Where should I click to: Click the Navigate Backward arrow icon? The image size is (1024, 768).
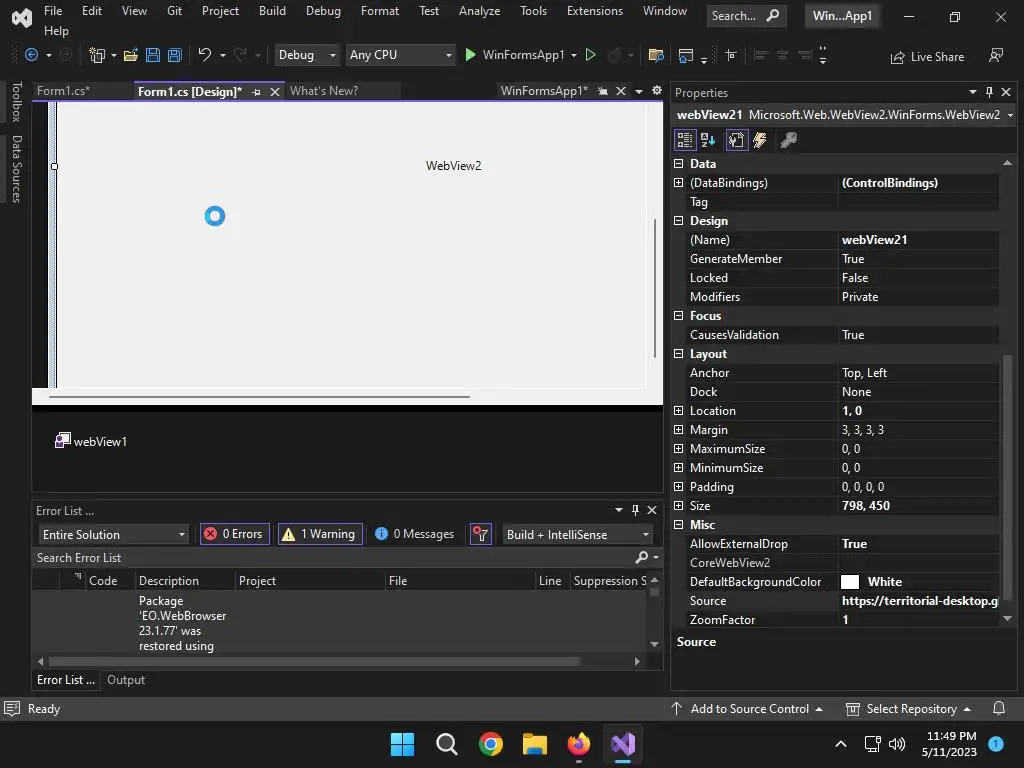click(x=31, y=55)
